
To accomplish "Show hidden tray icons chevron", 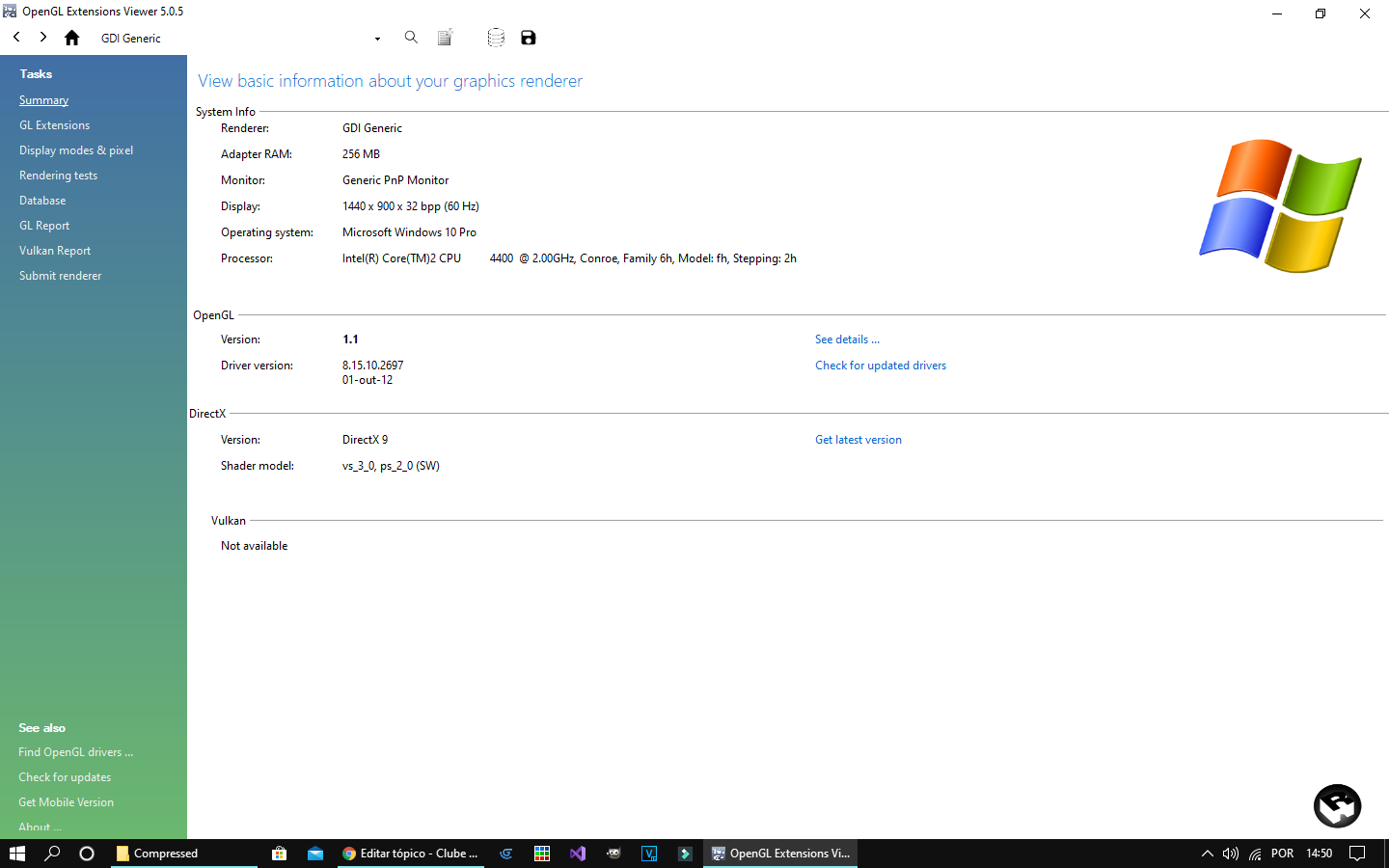I will (x=1207, y=854).
